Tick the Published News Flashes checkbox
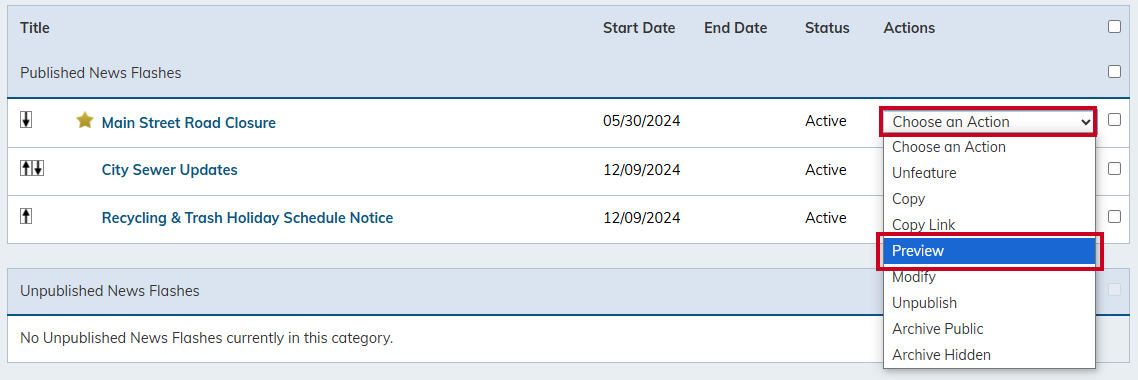 (x=1114, y=72)
